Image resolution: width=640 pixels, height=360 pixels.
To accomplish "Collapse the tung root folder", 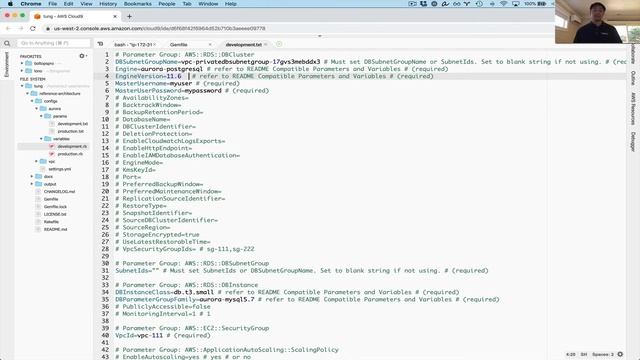I will [22, 86].
